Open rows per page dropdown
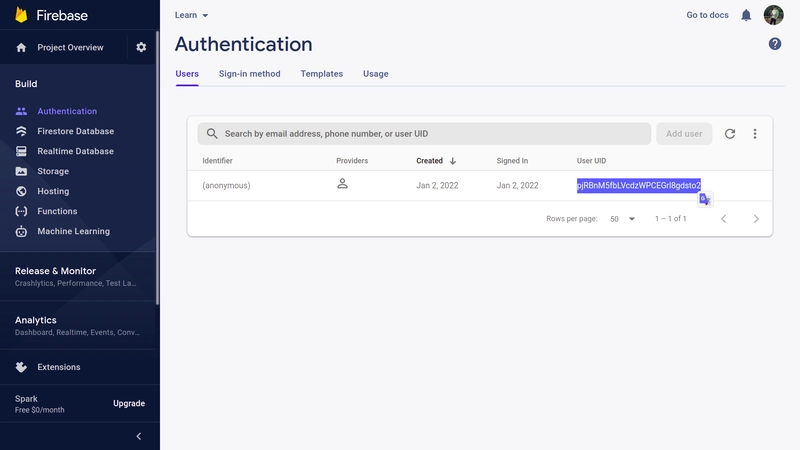 [622, 219]
